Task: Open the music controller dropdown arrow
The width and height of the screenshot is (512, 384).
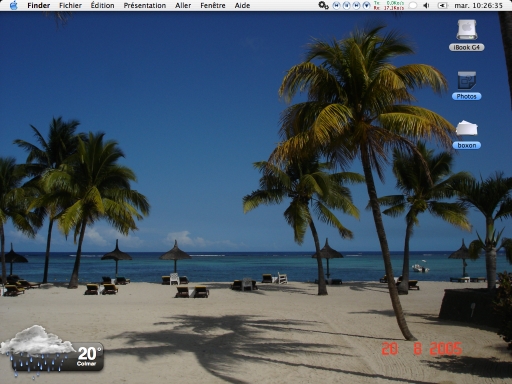Action: point(366,5)
